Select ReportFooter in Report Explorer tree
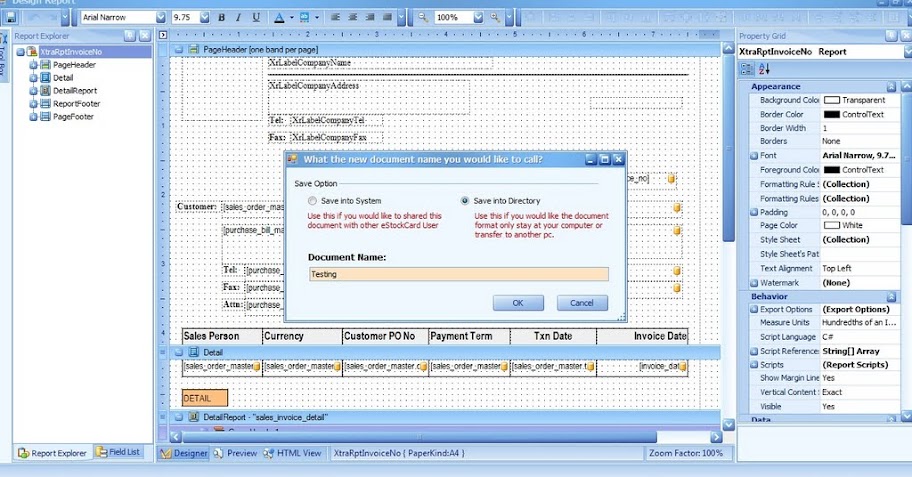 click(x=76, y=104)
